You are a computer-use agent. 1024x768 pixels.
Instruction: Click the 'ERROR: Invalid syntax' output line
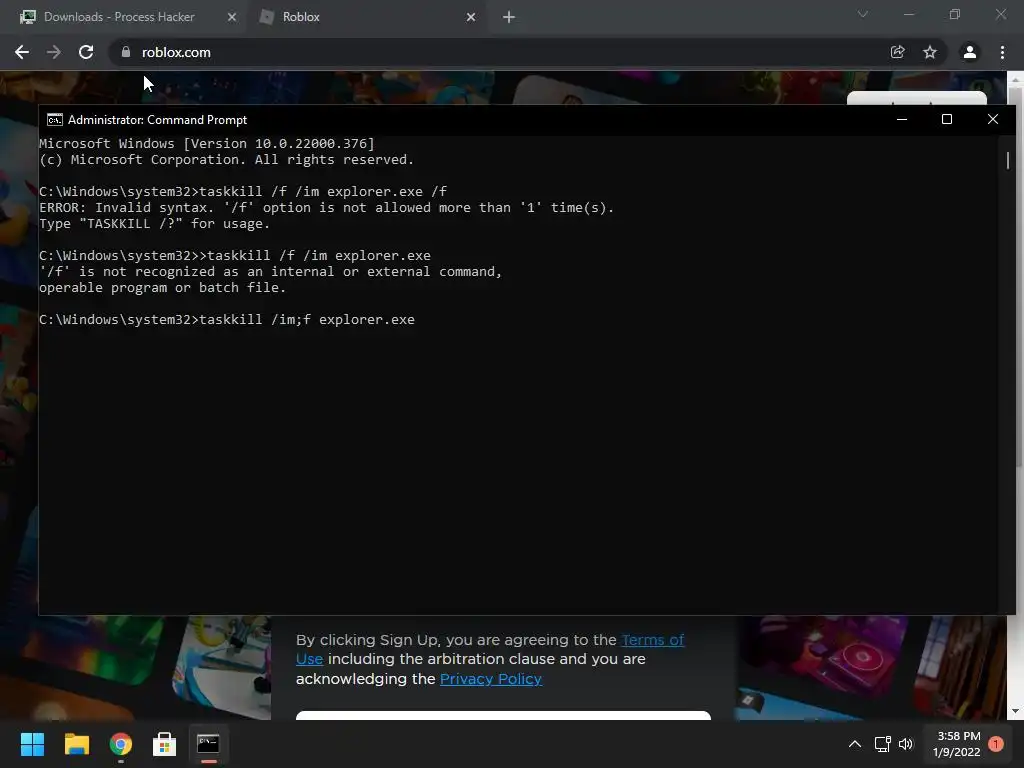click(327, 208)
